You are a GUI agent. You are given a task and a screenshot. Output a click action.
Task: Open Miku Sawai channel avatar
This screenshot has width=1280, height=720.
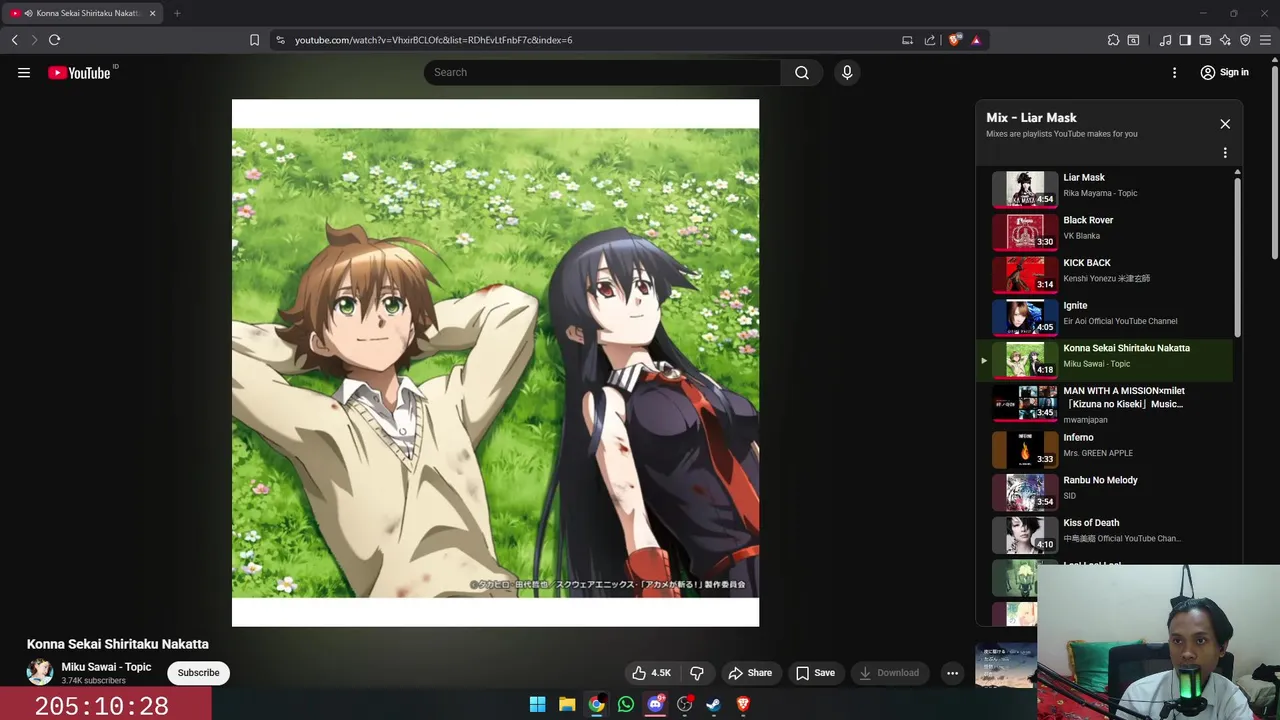pos(40,672)
